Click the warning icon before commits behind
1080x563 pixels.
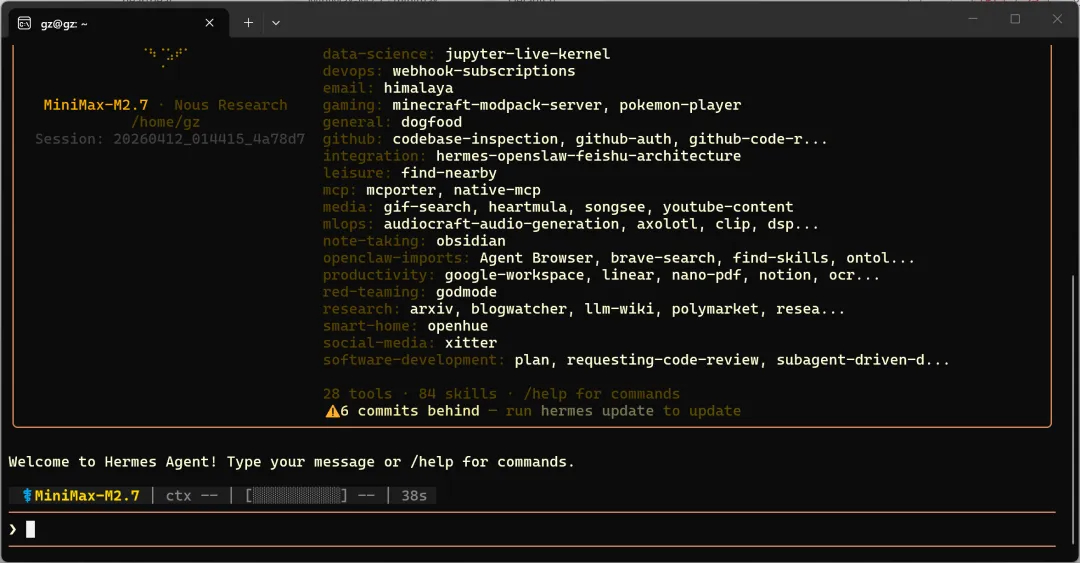tap(332, 411)
